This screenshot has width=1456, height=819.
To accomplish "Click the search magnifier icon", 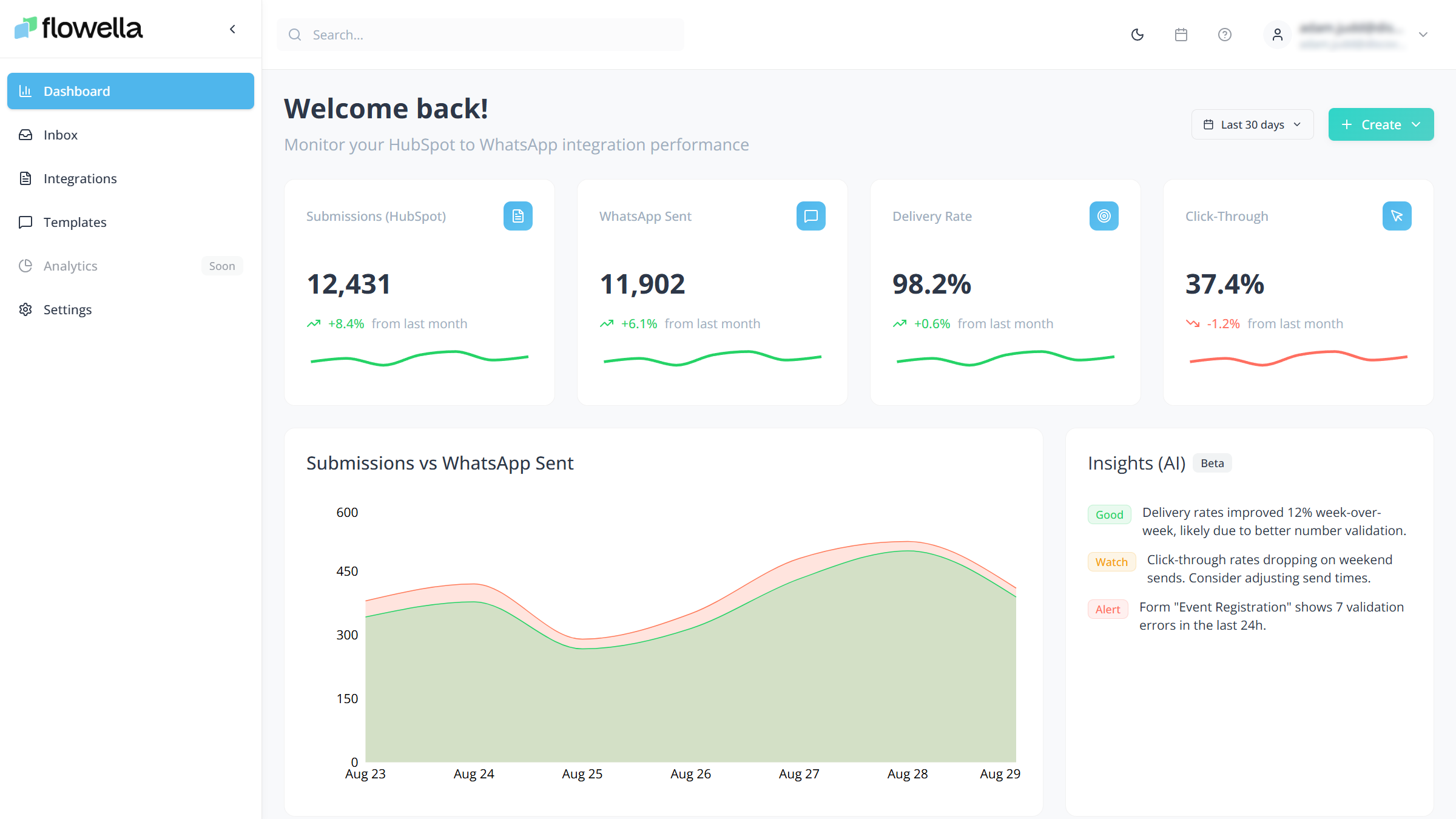I will 295,35.
